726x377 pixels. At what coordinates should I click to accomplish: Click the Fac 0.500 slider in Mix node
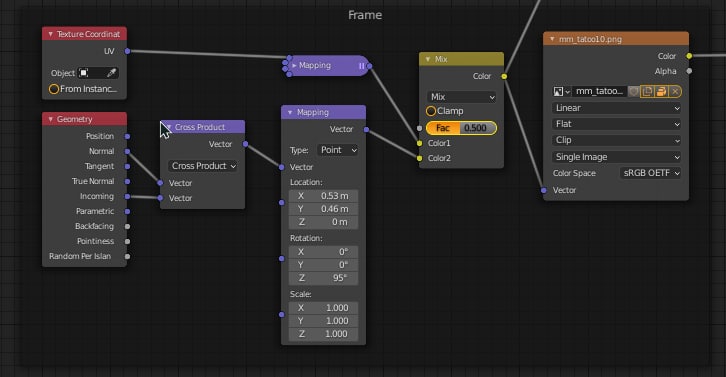pos(462,128)
